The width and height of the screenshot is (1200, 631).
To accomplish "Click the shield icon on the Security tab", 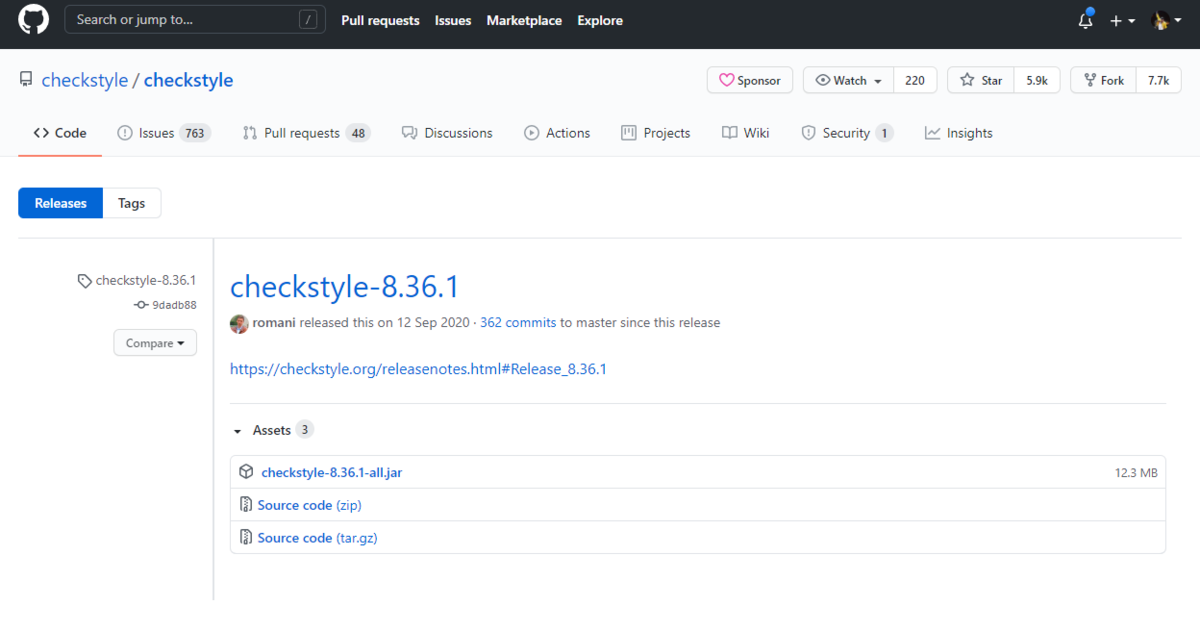I will [807, 132].
